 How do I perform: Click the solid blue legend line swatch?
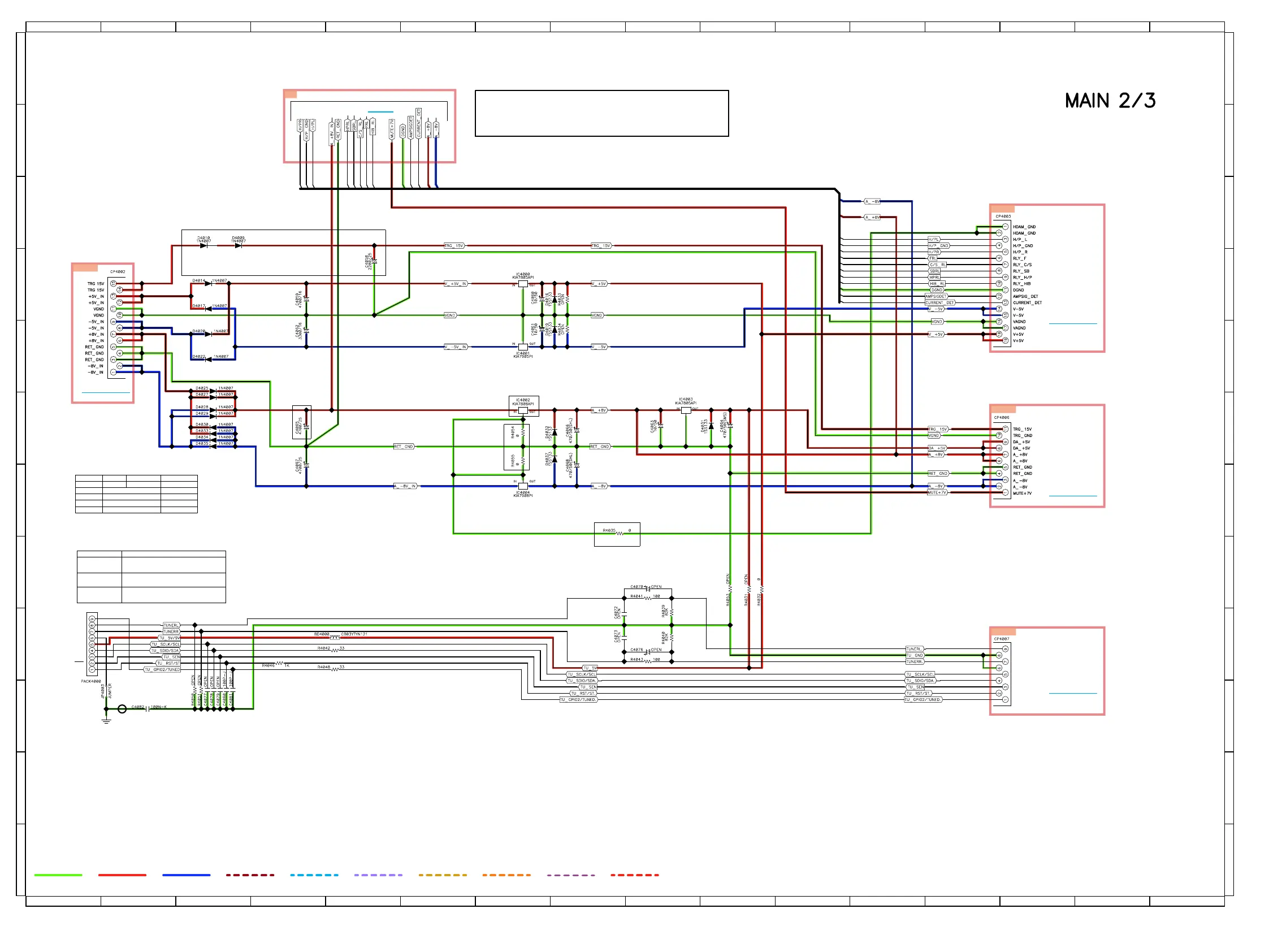tap(186, 875)
